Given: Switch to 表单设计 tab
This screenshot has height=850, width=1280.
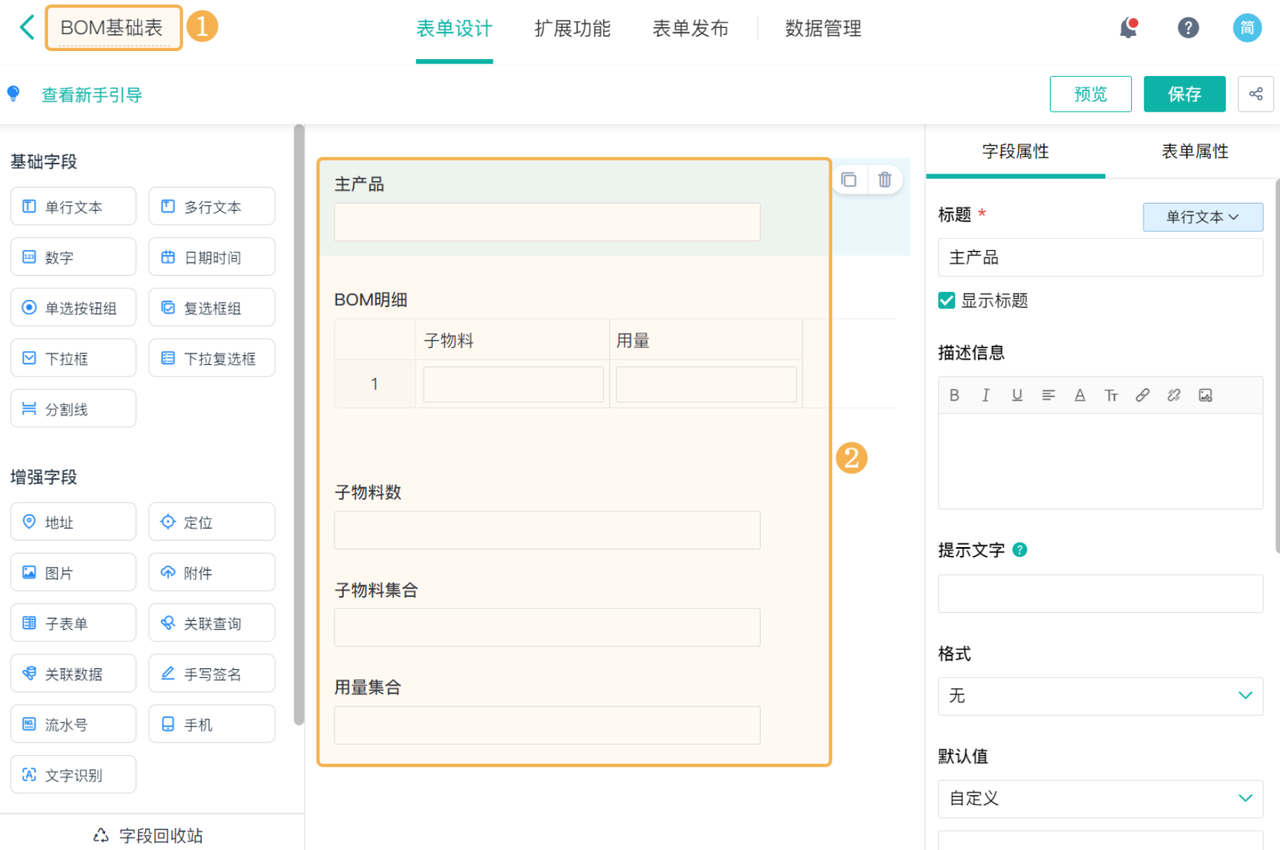Looking at the screenshot, I should (454, 29).
